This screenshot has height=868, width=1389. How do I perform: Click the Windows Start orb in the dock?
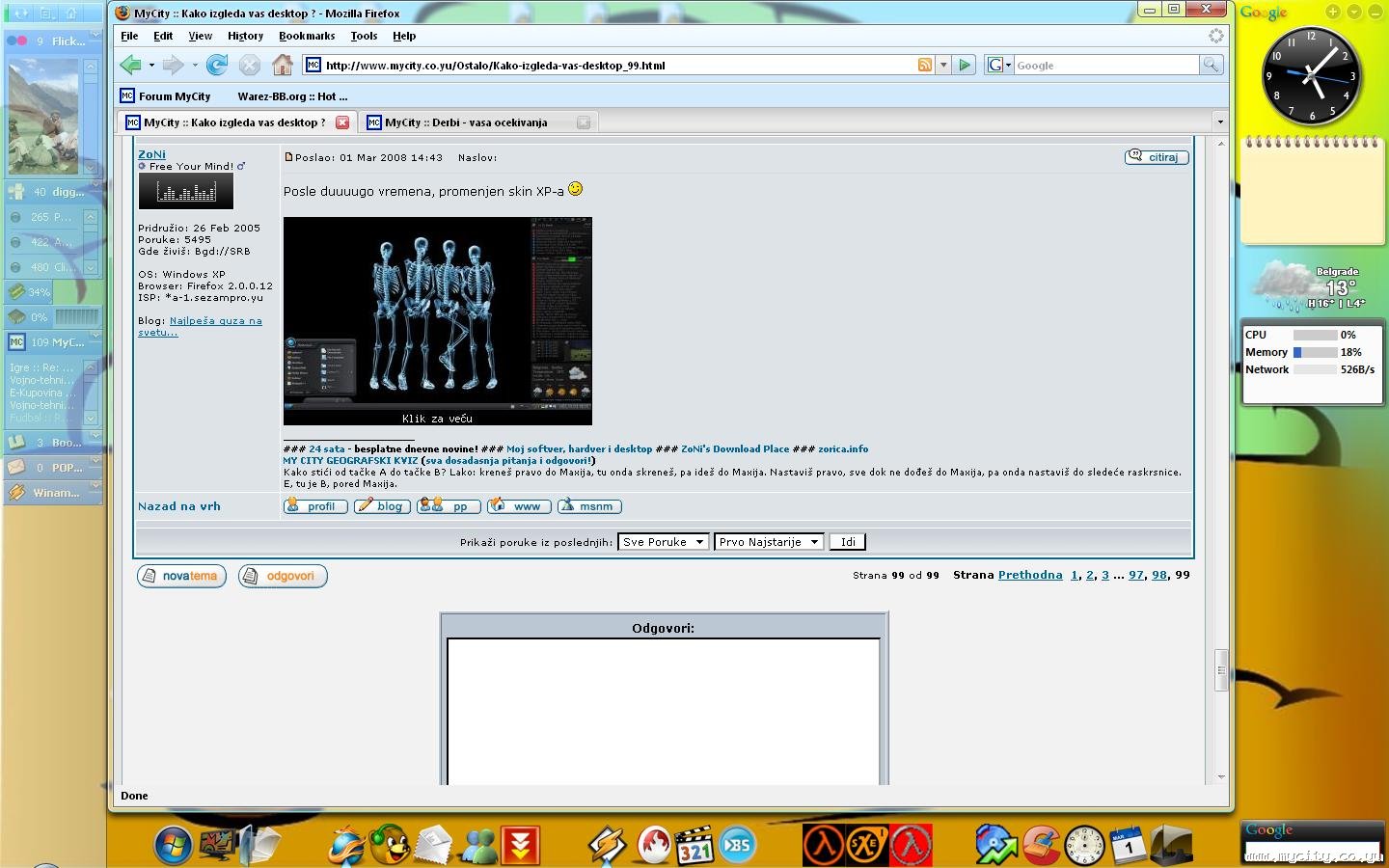[x=174, y=845]
